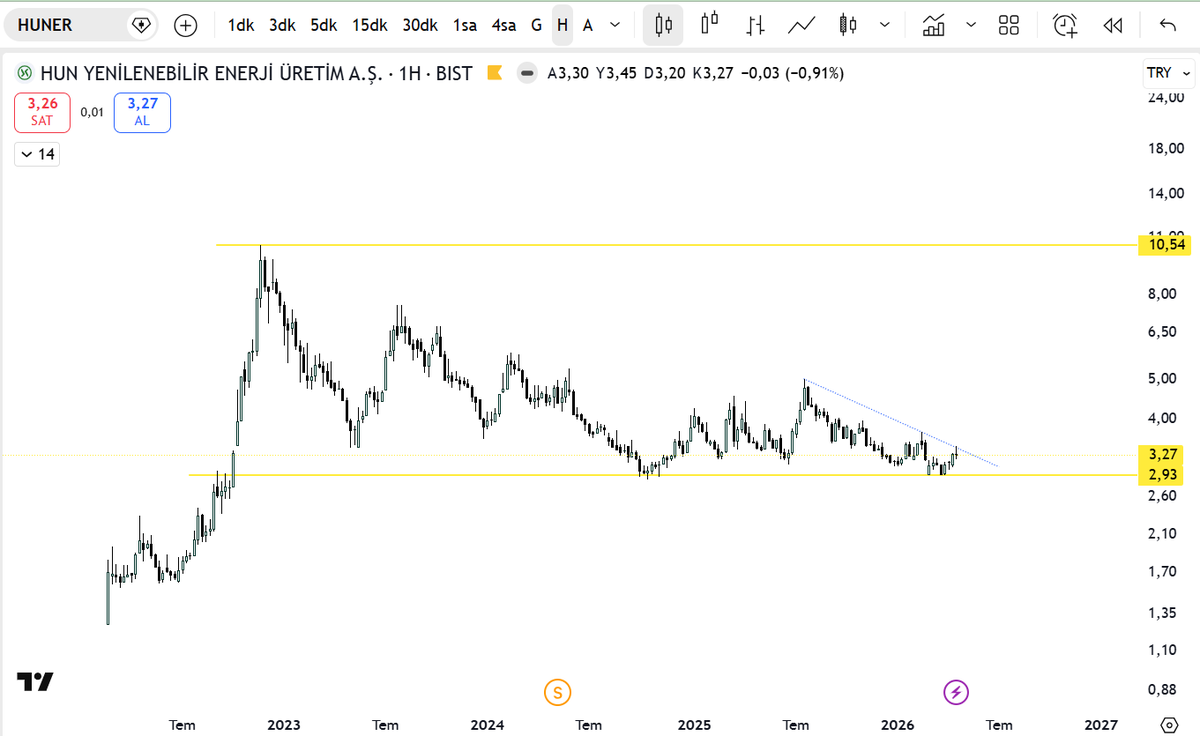The image size is (1200, 736).
Task: Click the red SAT 3,26 sell button
Action: 42,112
